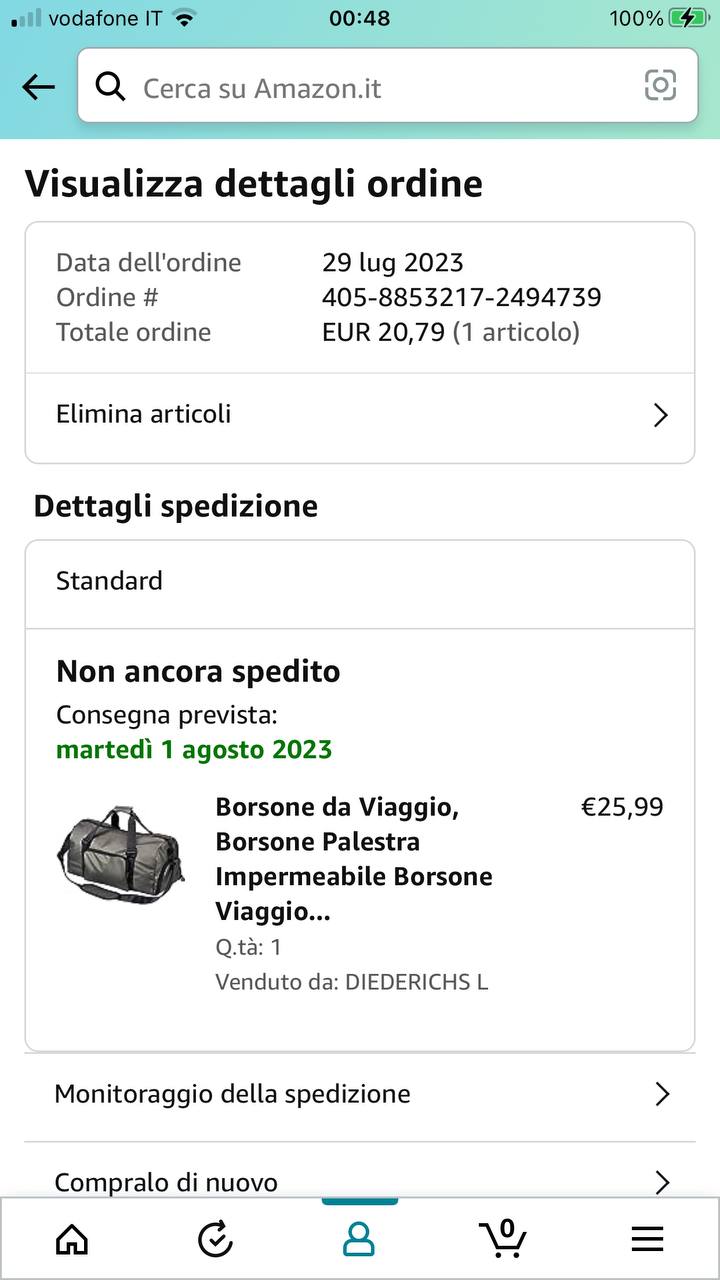Viewport: 720px width, 1280px height.
Task: Tap the duffel bag product thumbnail
Action: coord(120,851)
